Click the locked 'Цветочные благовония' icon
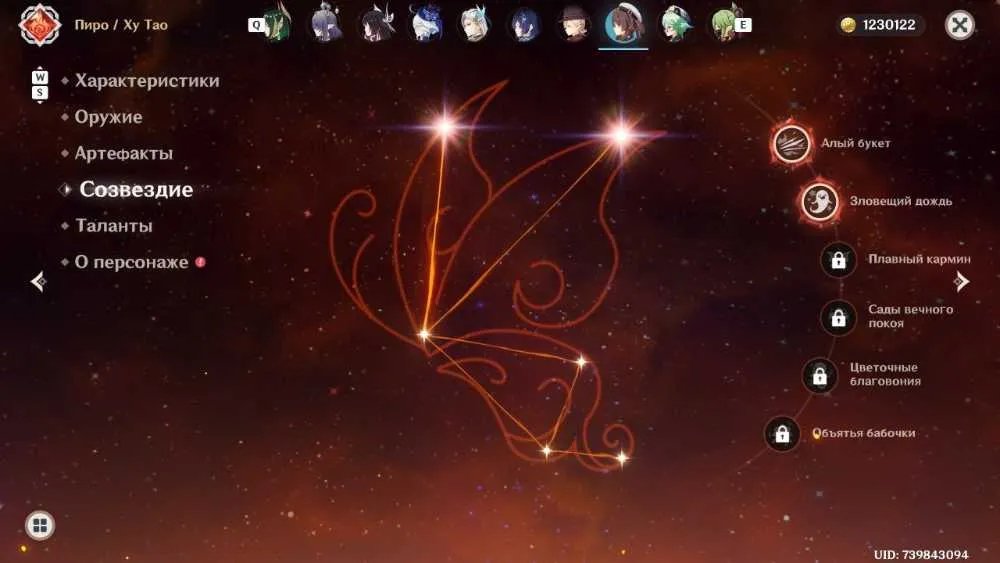Image resolution: width=1000 pixels, height=563 pixels. coord(820,376)
